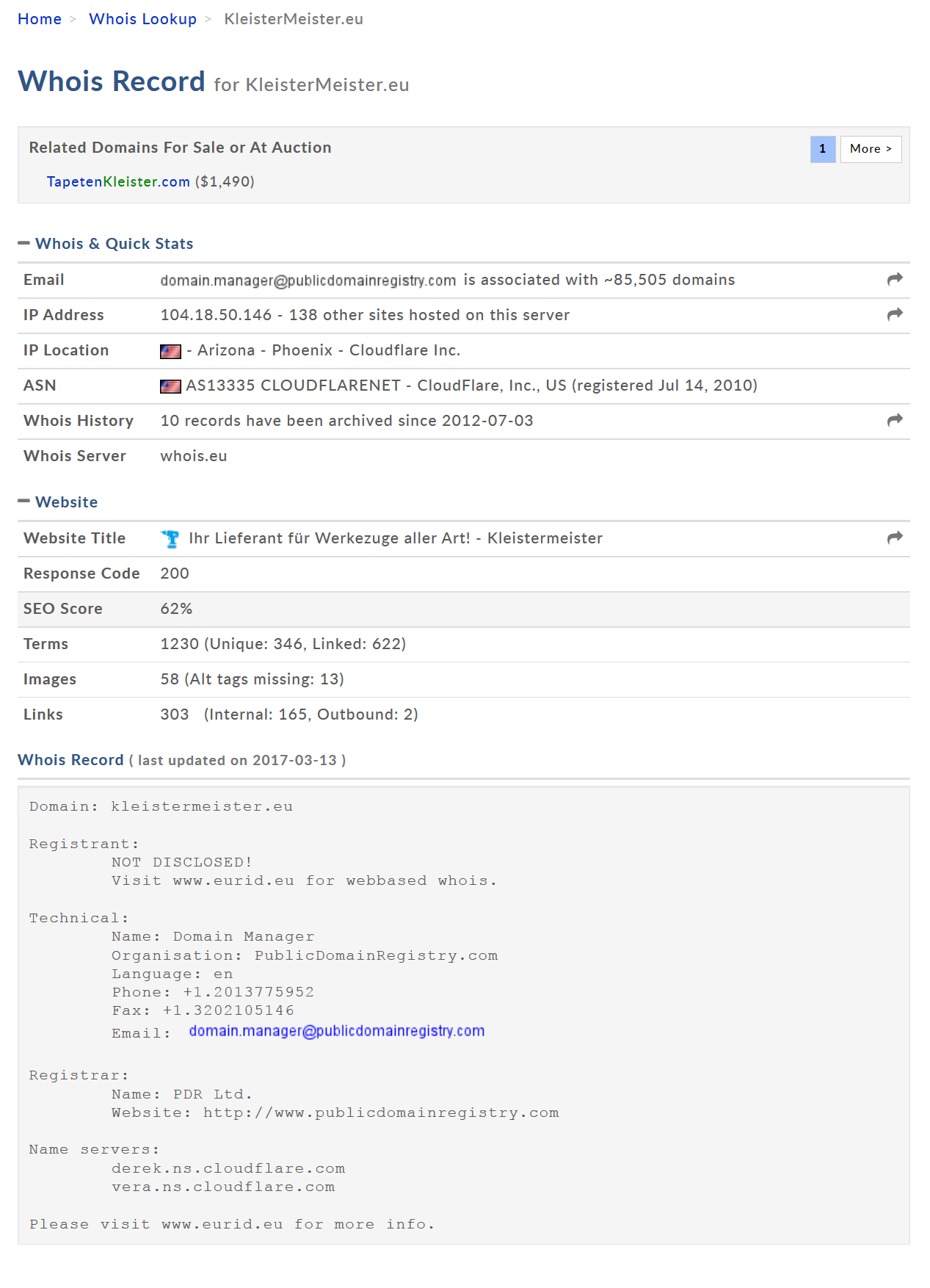Click the Links value '303 (Internal: 165, Outbound: 2)'
The image size is (930, 1288).
[289, 714]
